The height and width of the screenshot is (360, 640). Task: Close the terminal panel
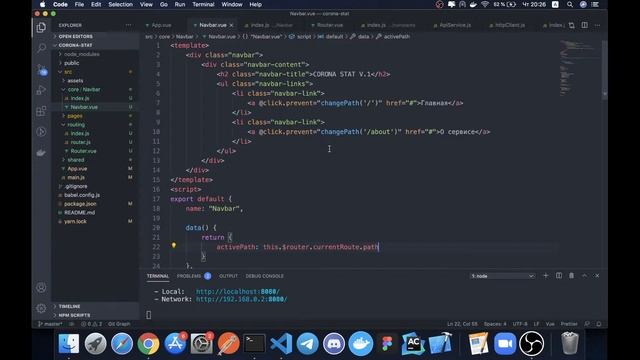point(597,276)
